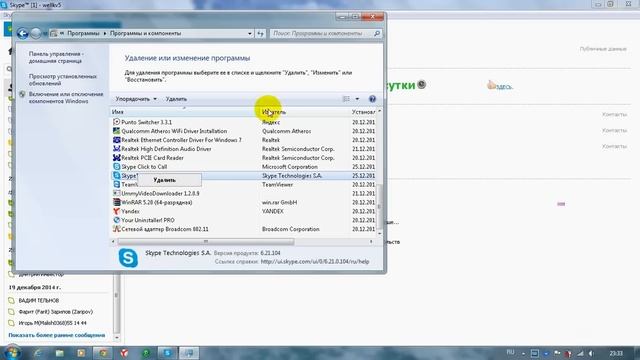Click the Qualcomm Atheros WiFi Driver icon
This screenshot has width=640, height=360.
pyautogui.click(x=116, y=131)
